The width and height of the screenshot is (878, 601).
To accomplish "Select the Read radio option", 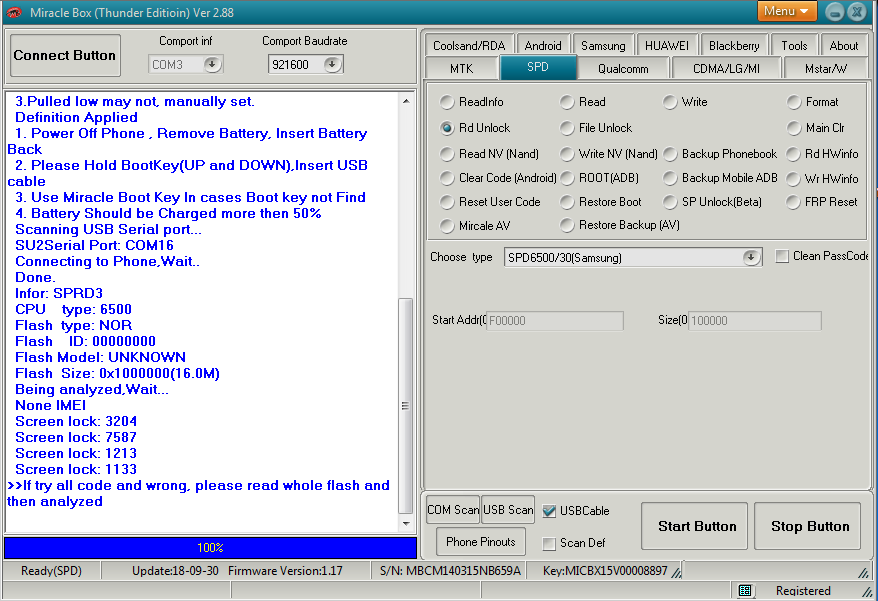I will point(583,102).
